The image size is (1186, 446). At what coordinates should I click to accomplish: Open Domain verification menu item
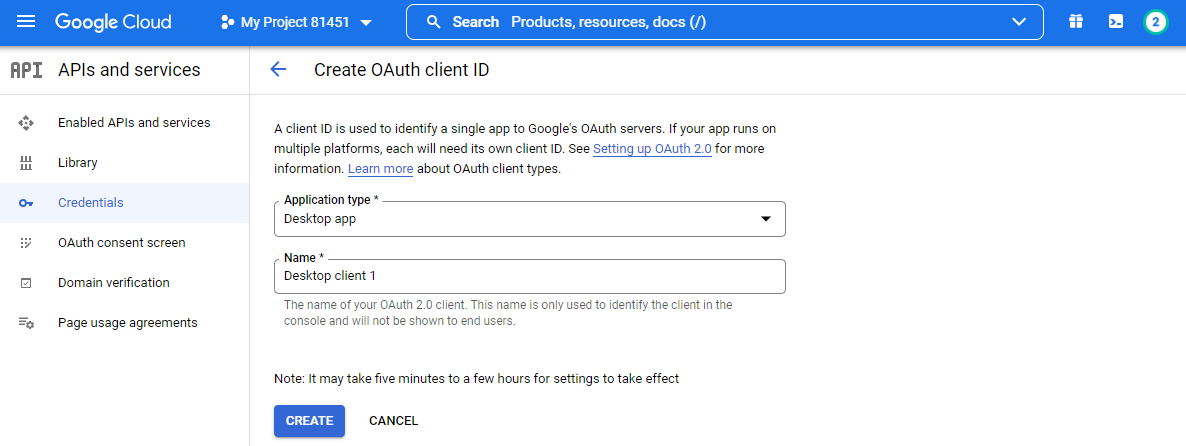tap(113, 283)
